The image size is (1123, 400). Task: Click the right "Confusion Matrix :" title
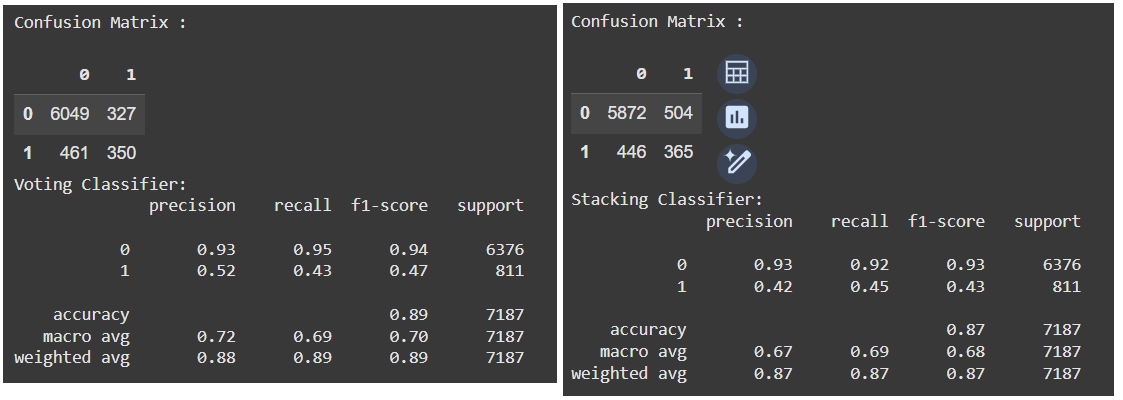point(657,21)
